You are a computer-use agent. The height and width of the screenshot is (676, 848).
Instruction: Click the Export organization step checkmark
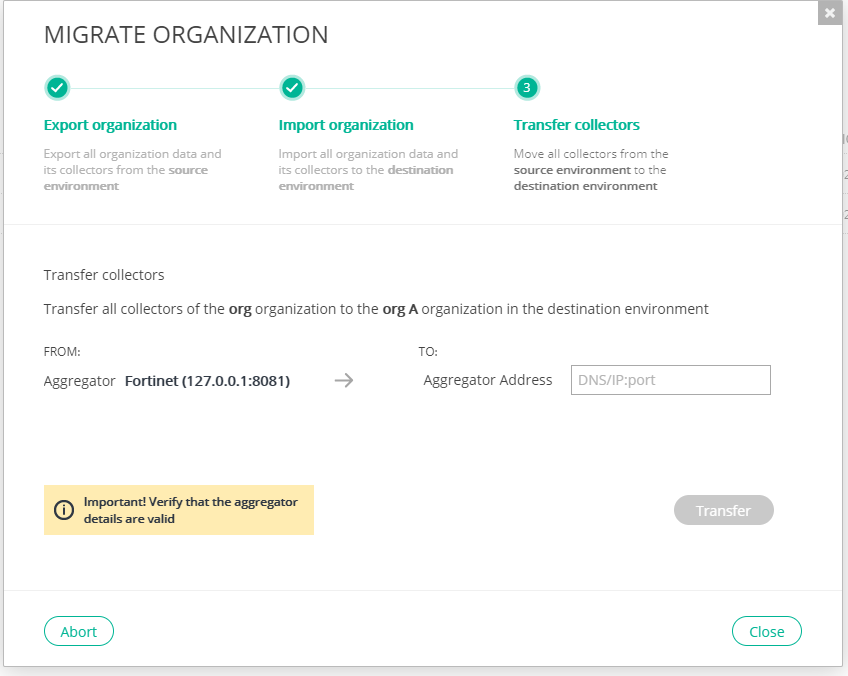coord(57,88)
